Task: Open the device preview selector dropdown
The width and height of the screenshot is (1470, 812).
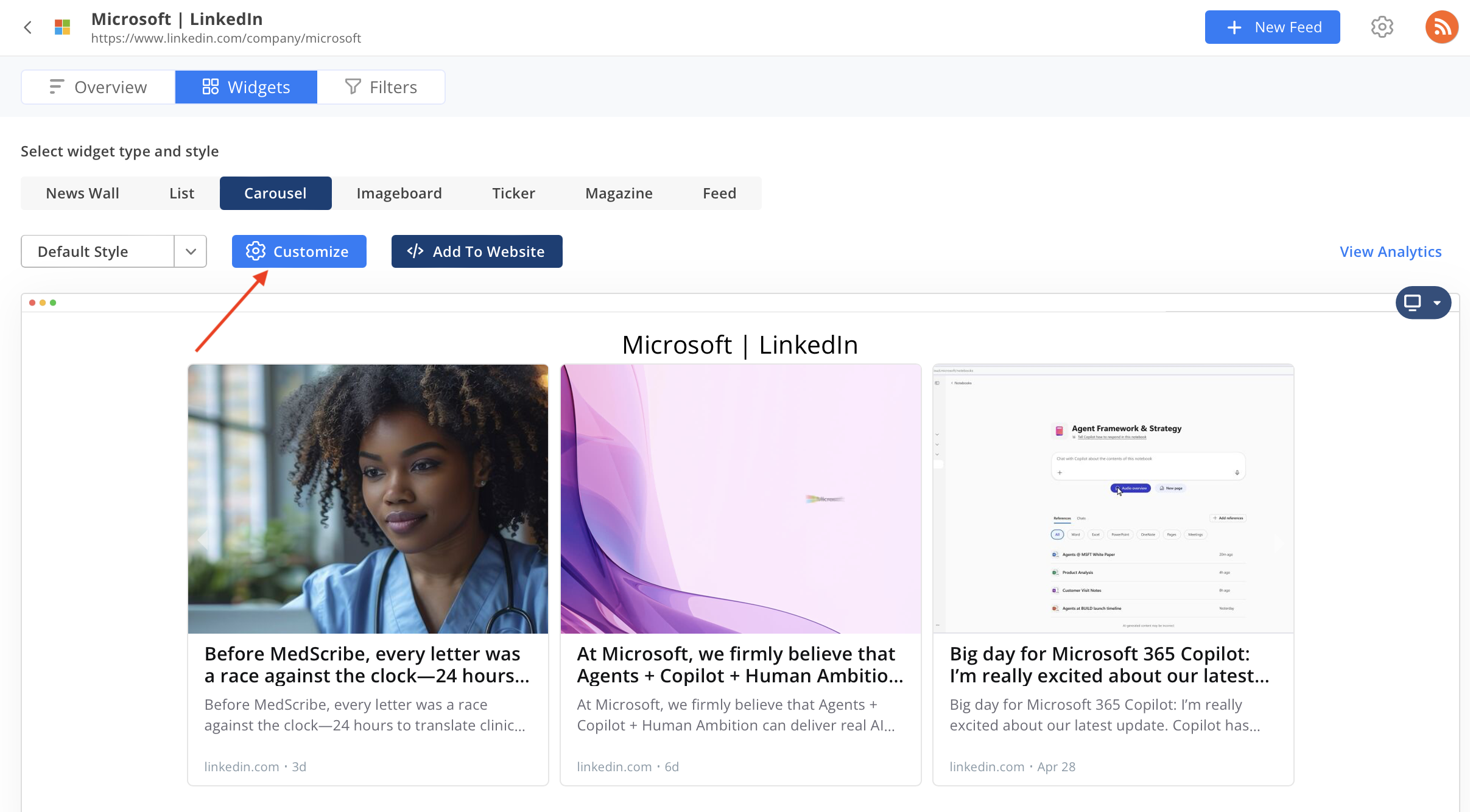Action: coord(1423,303)
